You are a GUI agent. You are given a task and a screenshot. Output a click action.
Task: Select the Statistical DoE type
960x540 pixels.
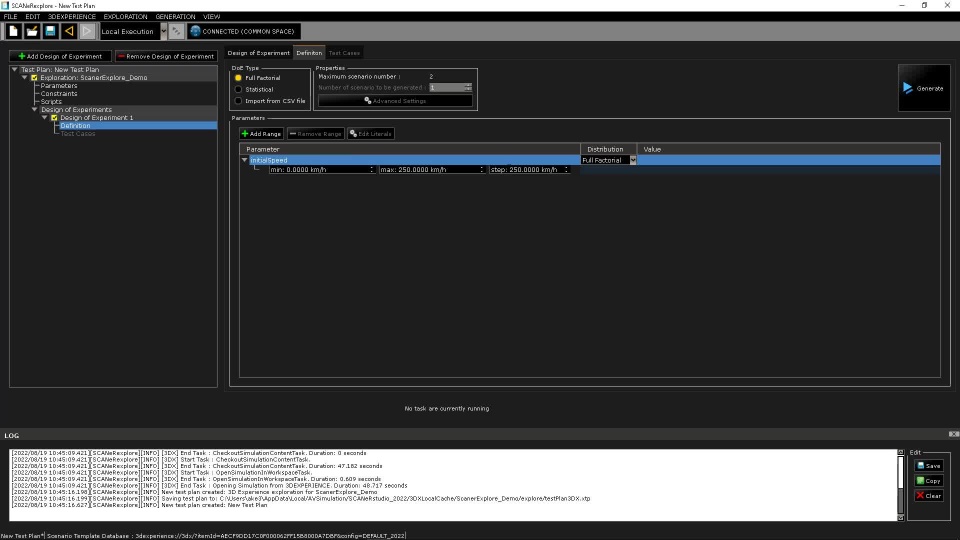[x=238, y=89]
